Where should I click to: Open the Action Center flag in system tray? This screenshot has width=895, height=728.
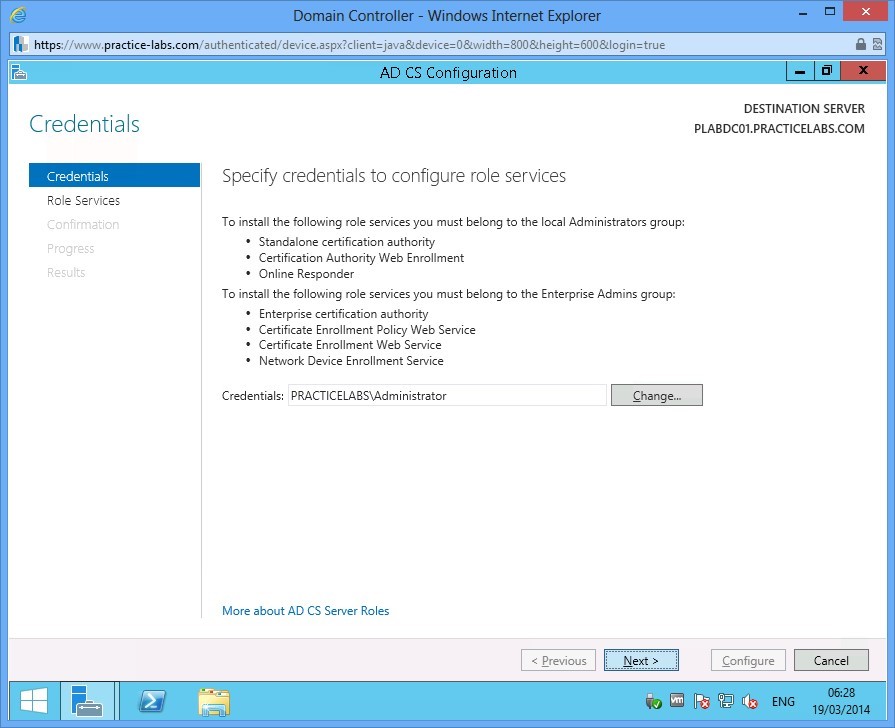click(x=700, y=701)
